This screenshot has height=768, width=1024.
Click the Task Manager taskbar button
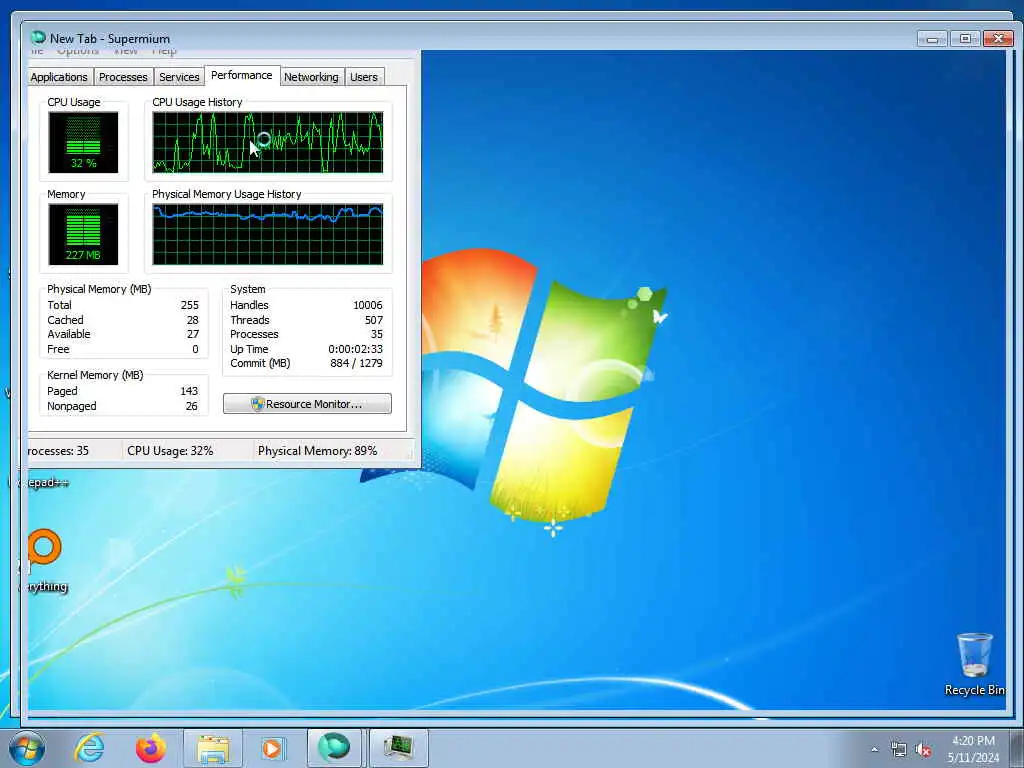click(x=398, y=748)
